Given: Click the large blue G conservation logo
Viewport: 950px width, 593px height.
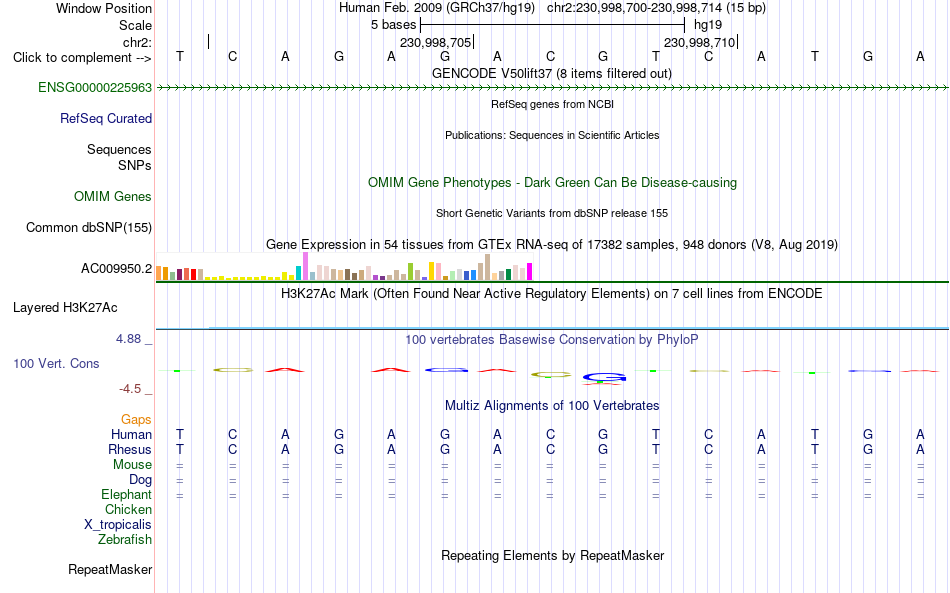Looking at the screenshot, I should click(x=604, y=378).
